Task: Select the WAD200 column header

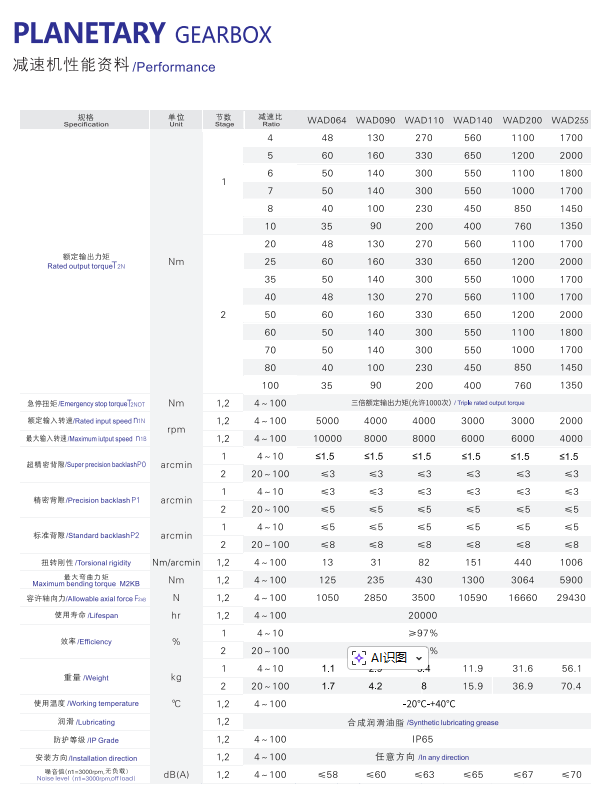Action: (x=522, y=120)
